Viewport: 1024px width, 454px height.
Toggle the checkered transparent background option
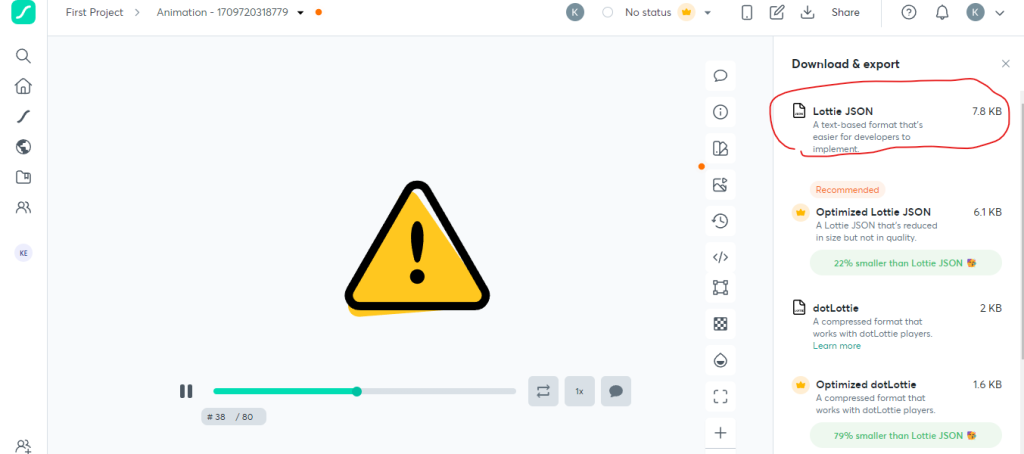(x=720, y=324)
